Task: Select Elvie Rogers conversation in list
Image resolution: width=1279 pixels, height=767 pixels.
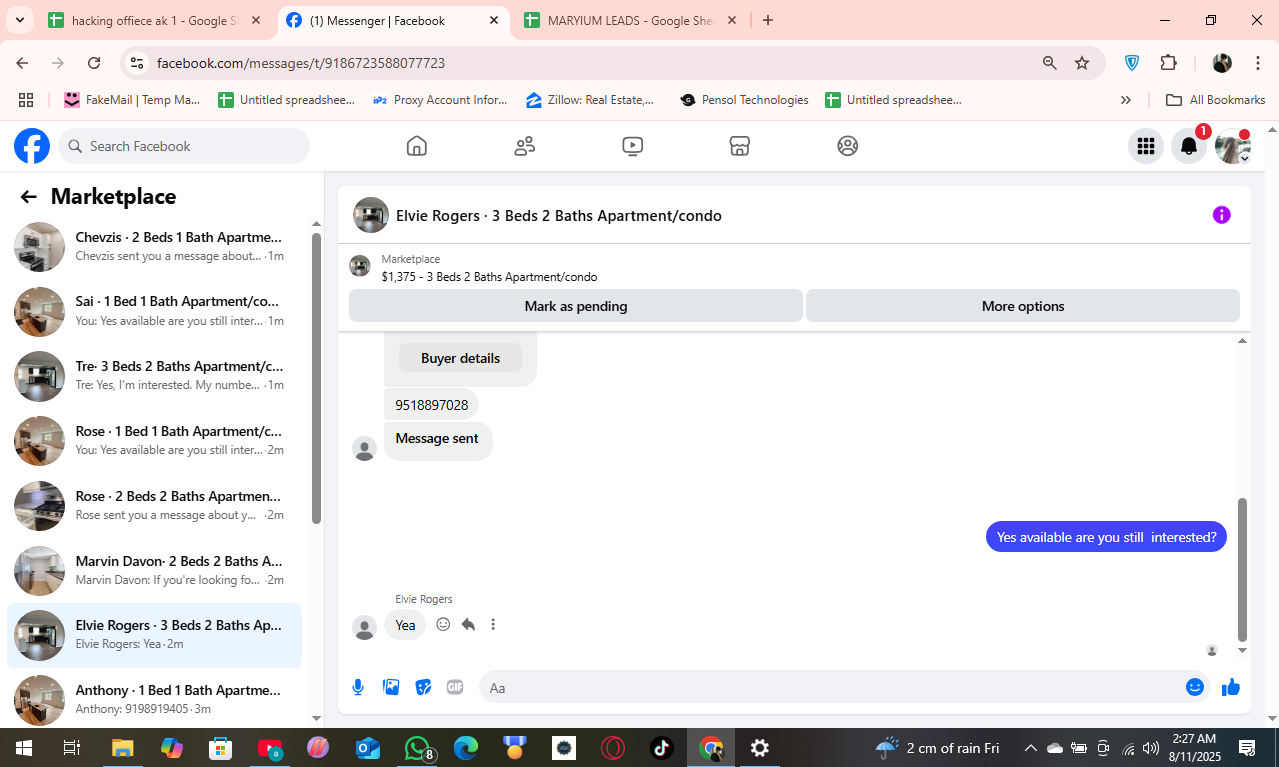Action: [x=155, y=635]
